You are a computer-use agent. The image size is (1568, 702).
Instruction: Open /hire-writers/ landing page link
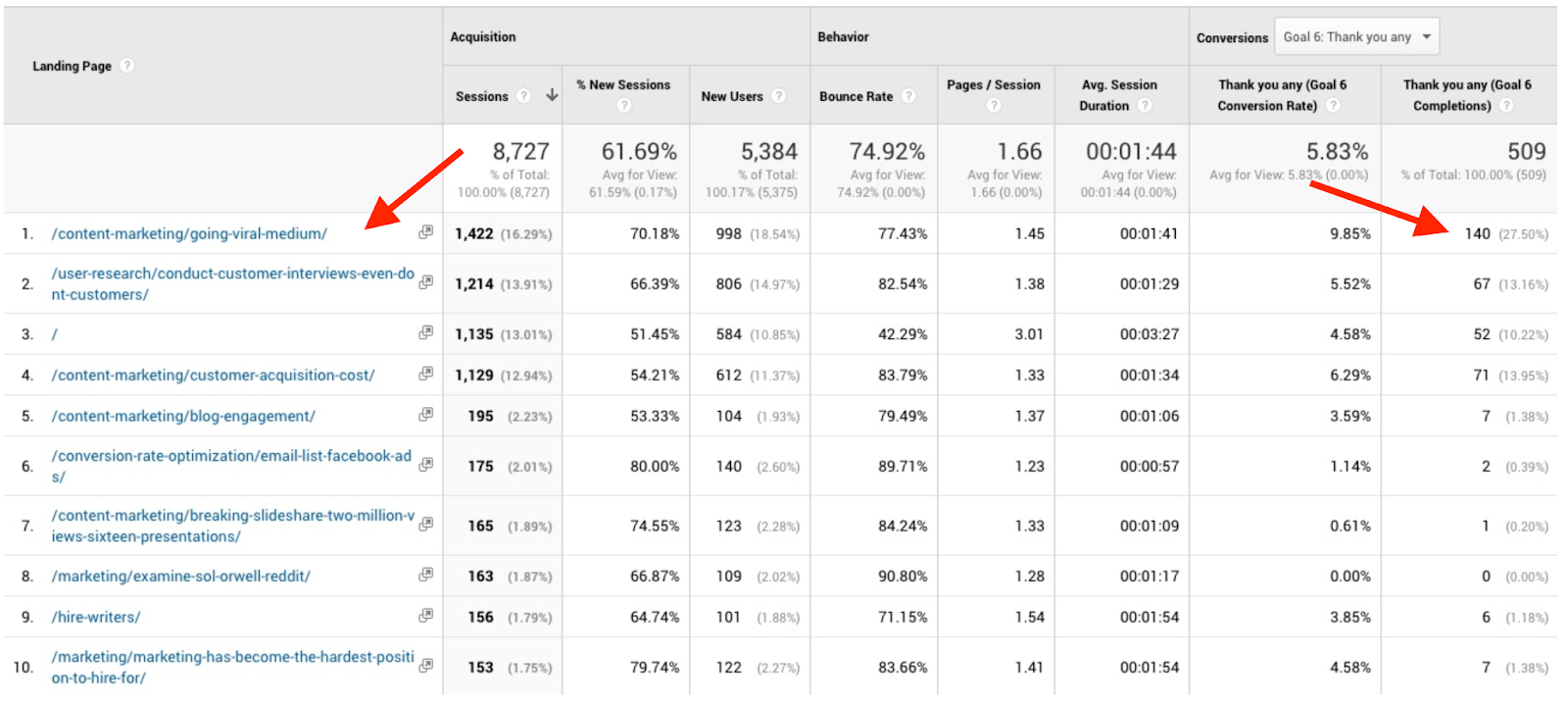(x=96, y=617)
